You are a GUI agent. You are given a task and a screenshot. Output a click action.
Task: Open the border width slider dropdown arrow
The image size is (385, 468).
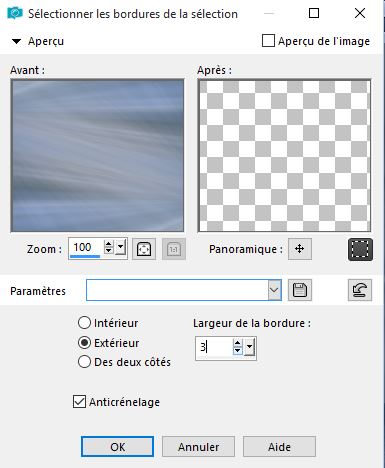pos(249,347)
